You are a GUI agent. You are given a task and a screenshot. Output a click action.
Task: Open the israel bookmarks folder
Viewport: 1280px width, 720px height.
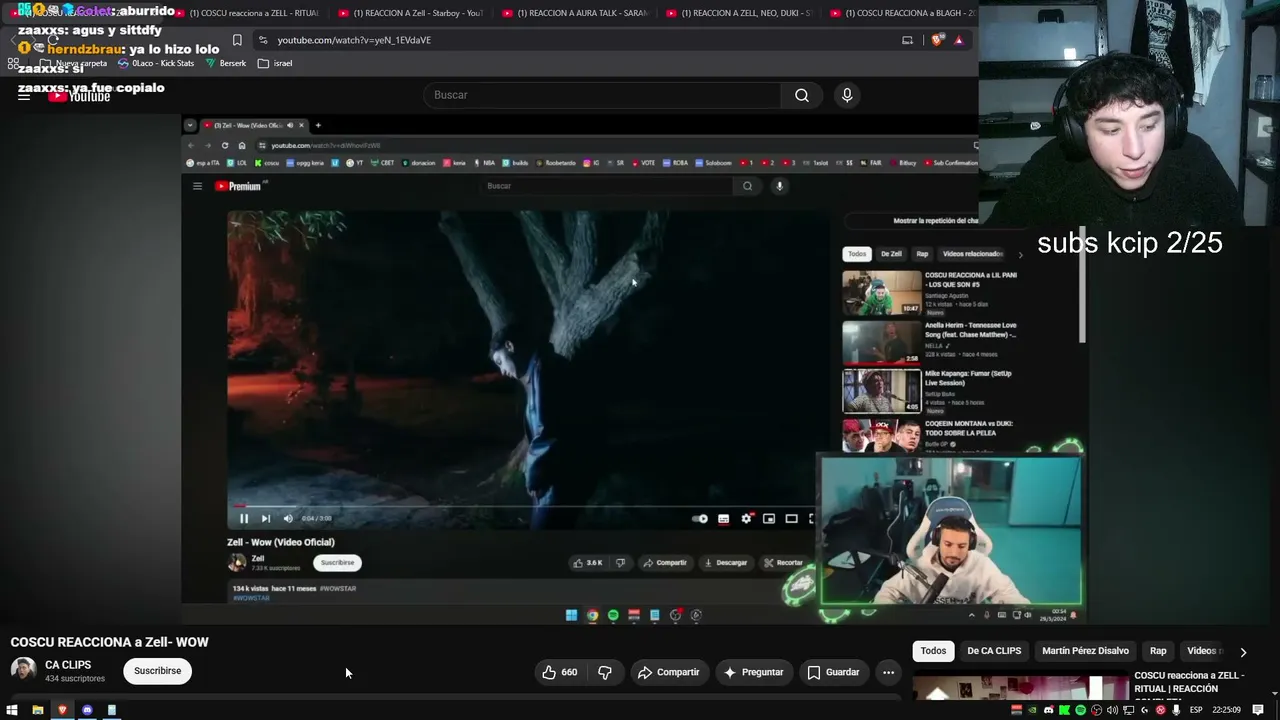(275, 63)
